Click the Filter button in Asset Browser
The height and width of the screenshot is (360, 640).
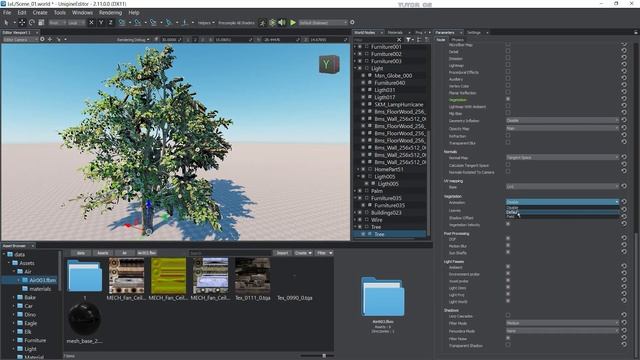[324, 253]
